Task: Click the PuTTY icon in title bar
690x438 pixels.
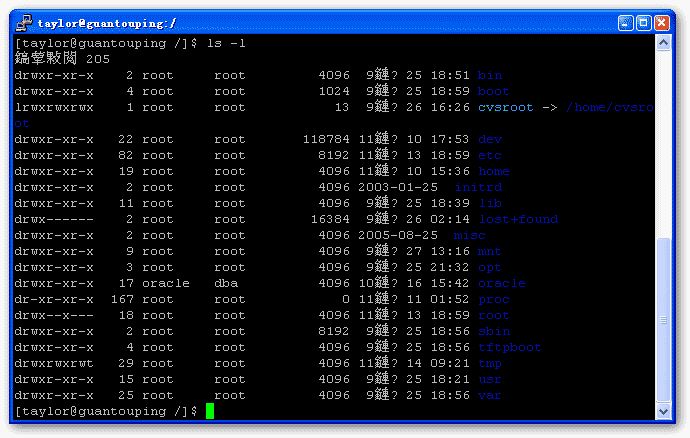Action: coord(24,23)
